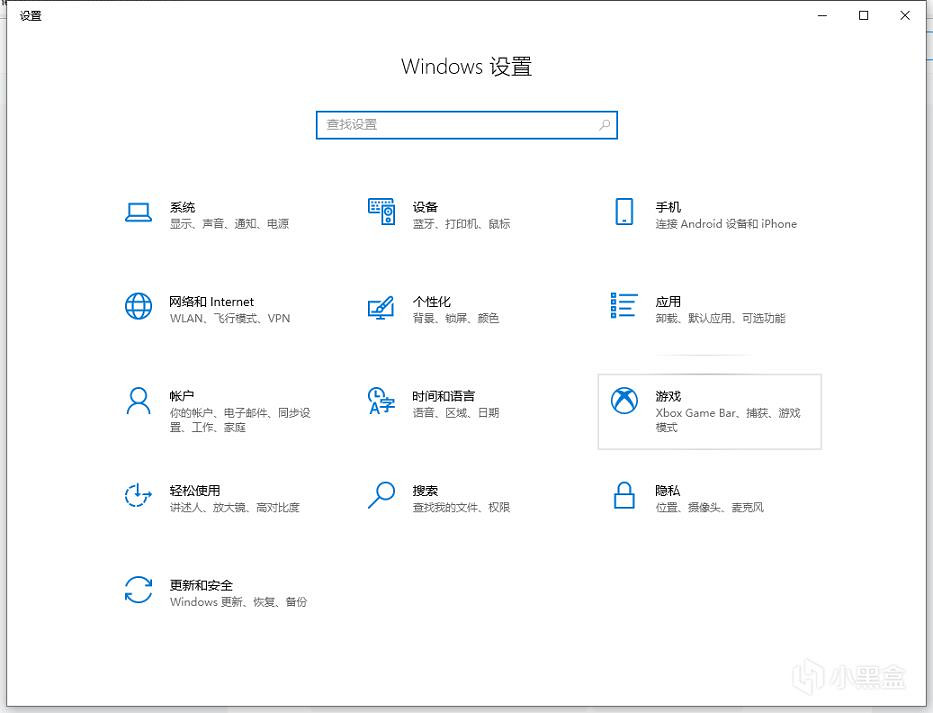933x713 pixels.
Task: Open 帐户 via the person icon
Action: [138, 401]
